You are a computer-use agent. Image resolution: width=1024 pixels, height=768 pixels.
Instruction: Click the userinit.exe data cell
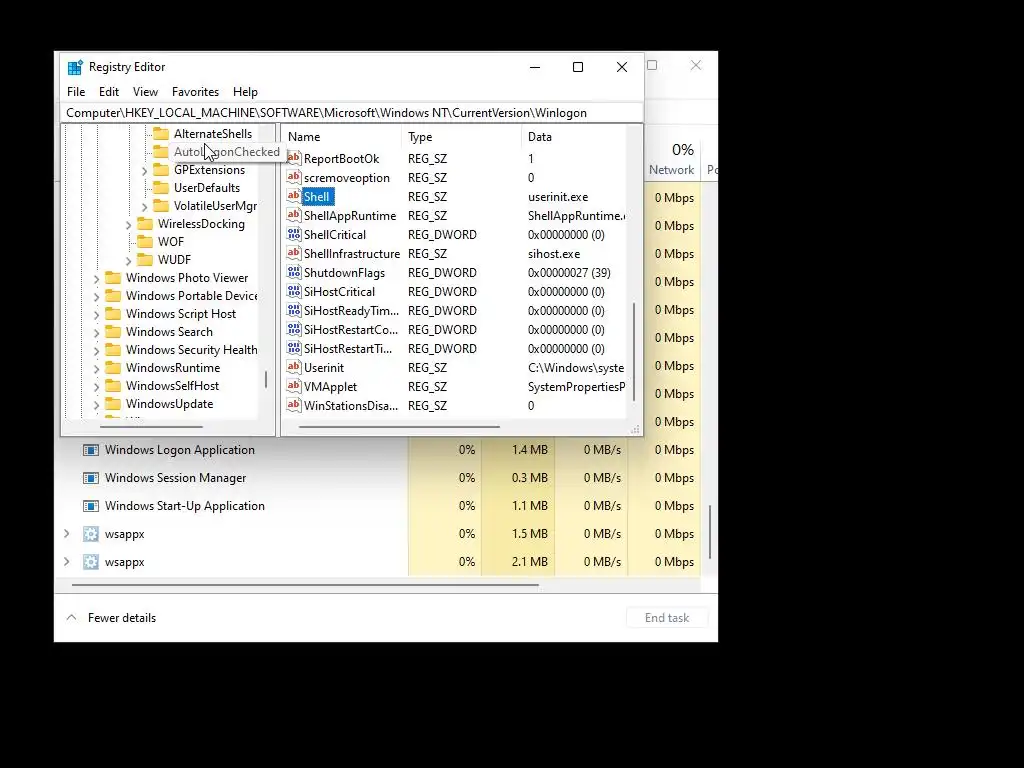point(558,197)
